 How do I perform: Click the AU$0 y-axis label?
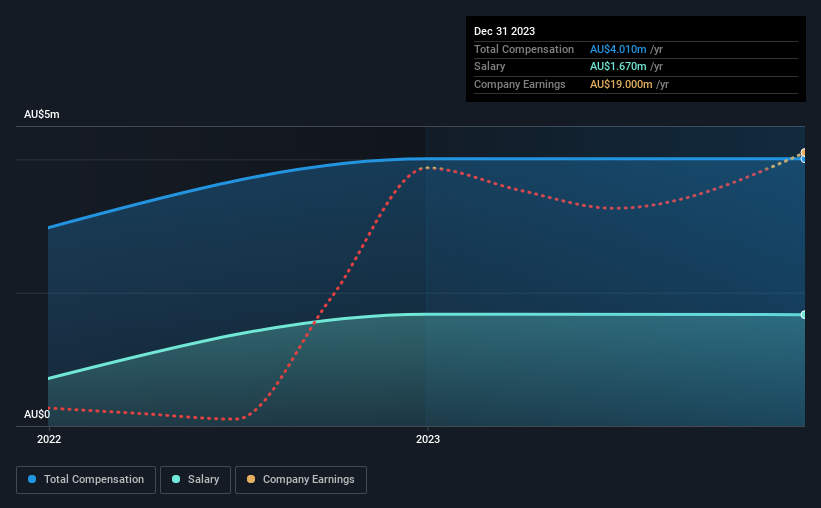point(37,414)
